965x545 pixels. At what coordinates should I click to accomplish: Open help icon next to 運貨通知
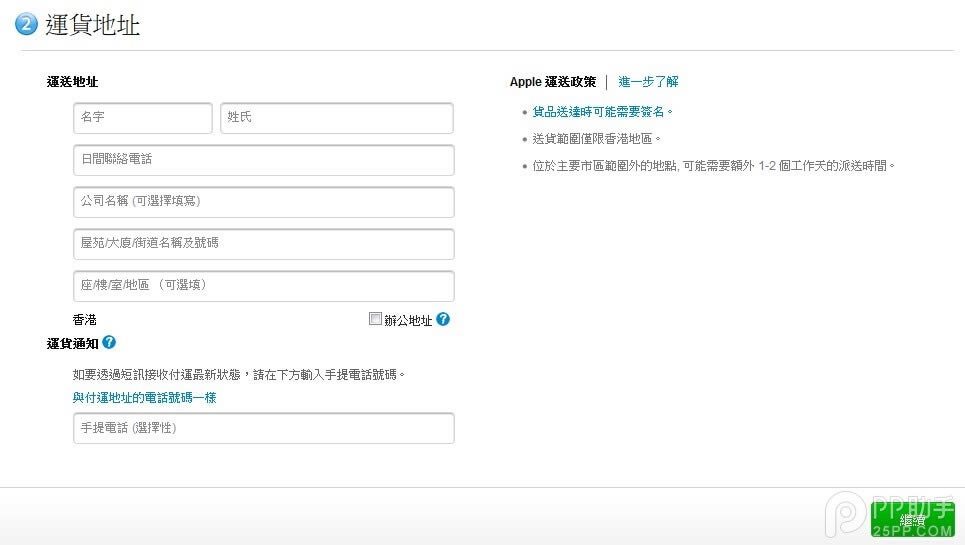click(109, 342)
